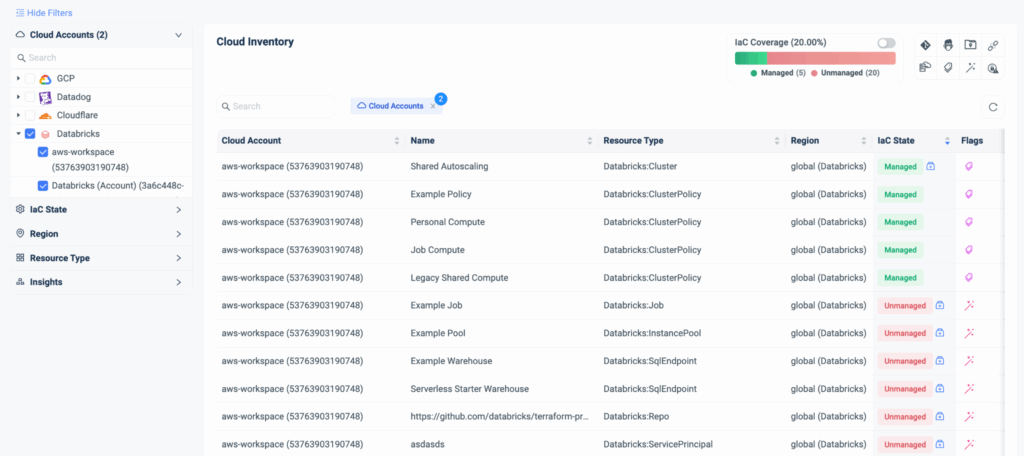Click the tag flag for Shared Autoscaling
This screenshot has width=1024, height=456.
click(967, 167)
